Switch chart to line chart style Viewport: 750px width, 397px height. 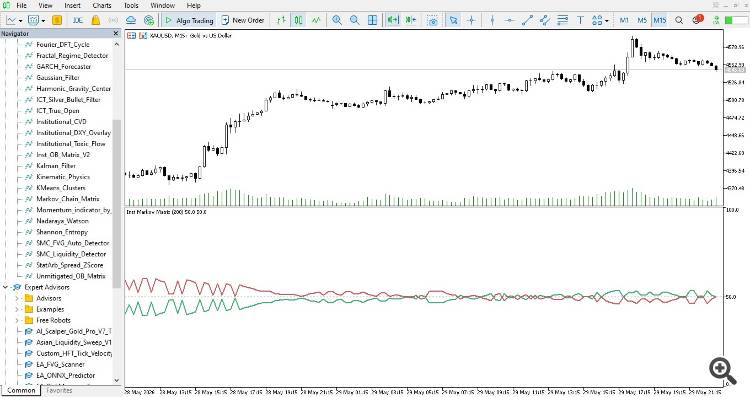(x=316, y=21)
